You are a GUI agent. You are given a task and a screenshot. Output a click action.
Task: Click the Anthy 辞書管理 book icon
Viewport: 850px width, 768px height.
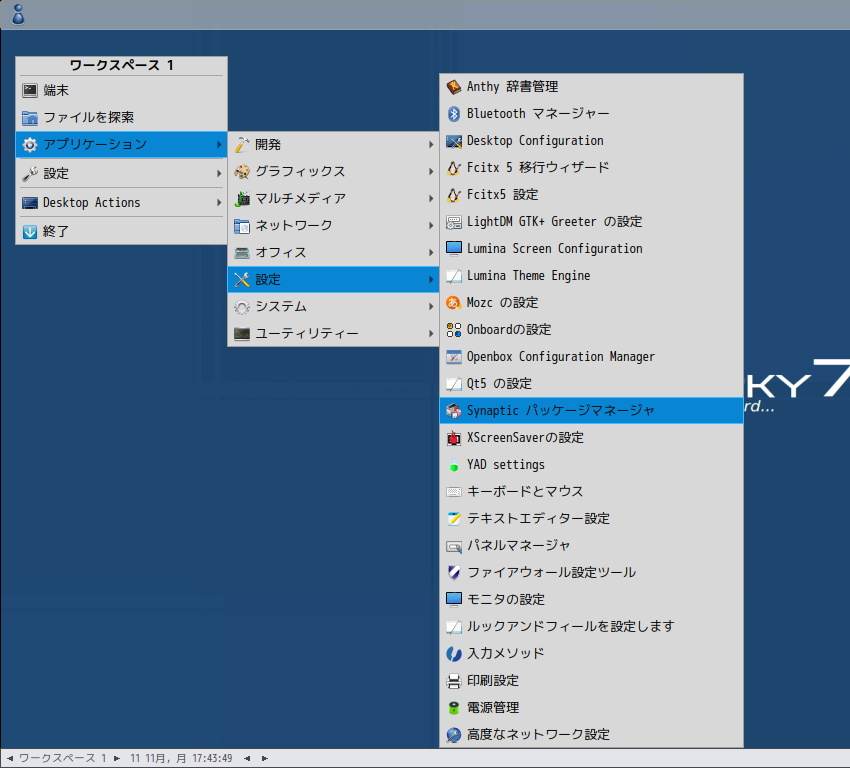pos(454,87)
